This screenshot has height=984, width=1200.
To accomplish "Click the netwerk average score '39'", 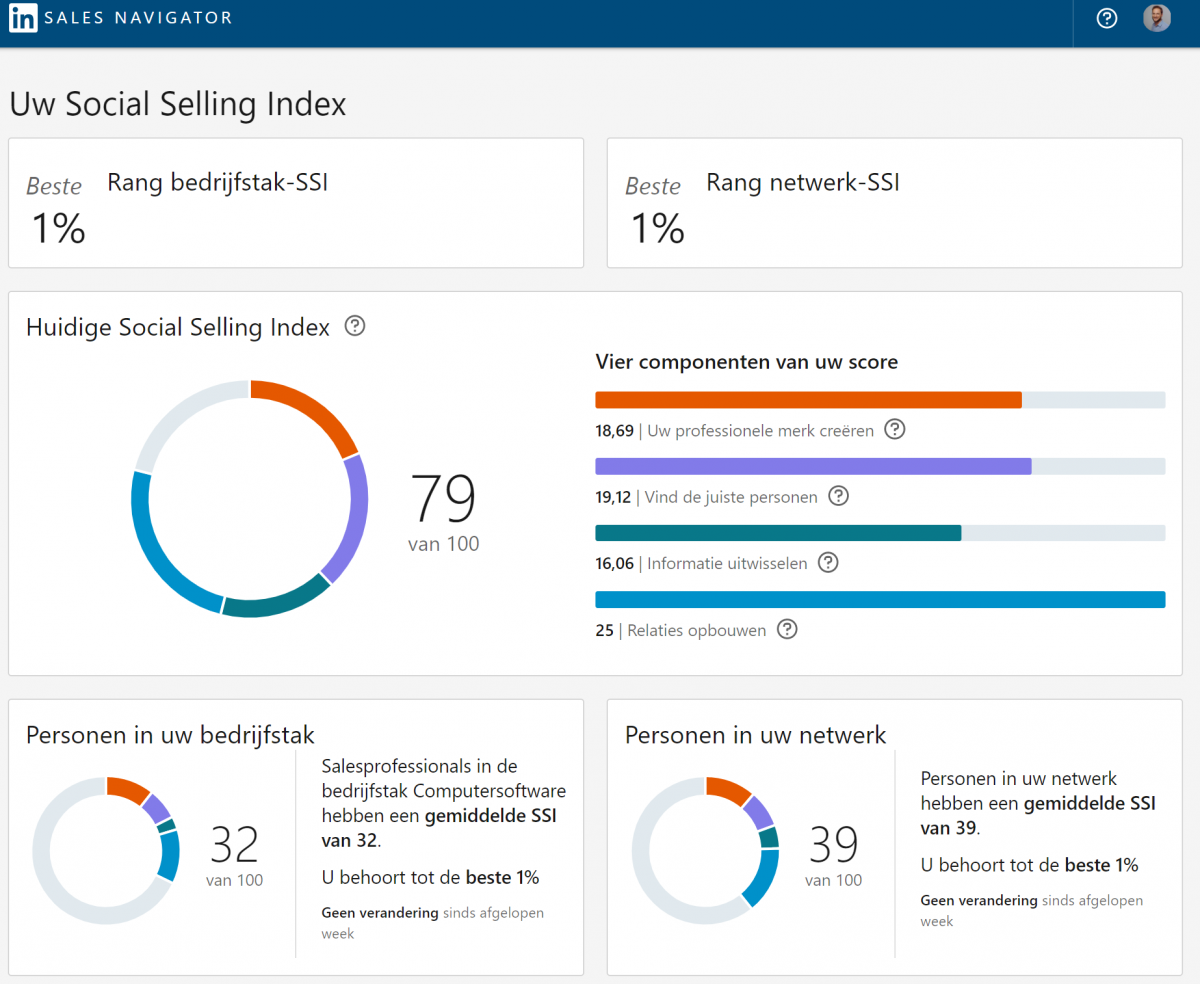I will [x=834, y=845].
